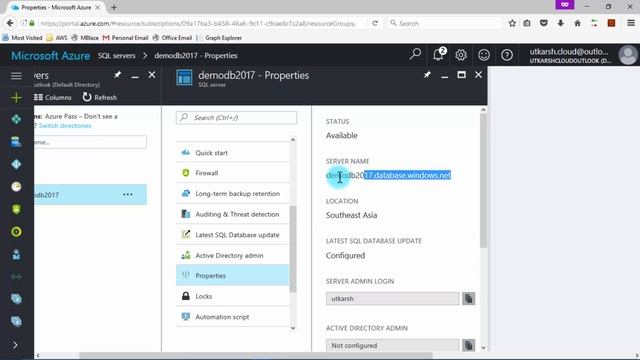
Task: Open the AWS bookmarks folder
Action: pyautogui.click(x=57, y=38)
